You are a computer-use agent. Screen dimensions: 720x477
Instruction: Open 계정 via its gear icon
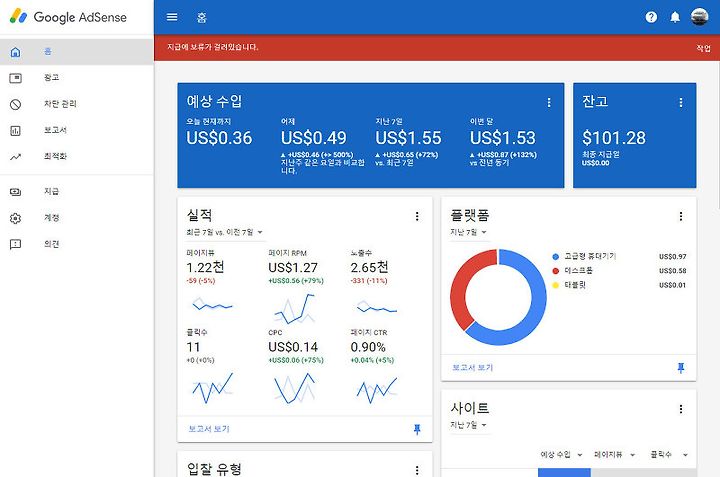tap(16, 218)
